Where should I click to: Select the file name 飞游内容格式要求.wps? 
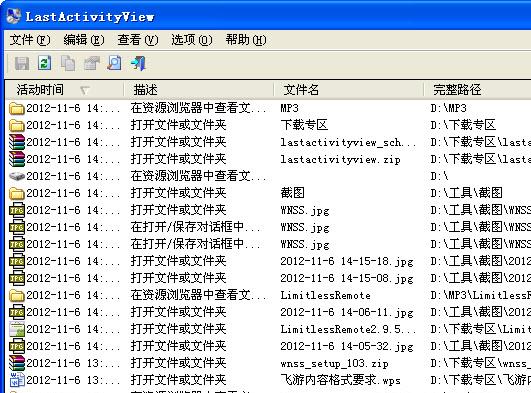tap(340, 380)
